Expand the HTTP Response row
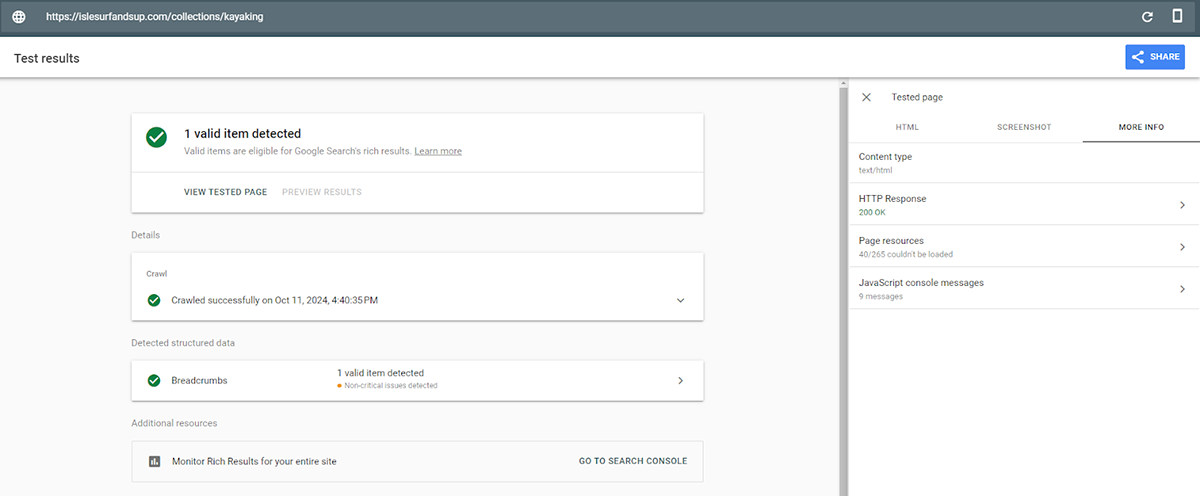The height and width of the screenshot is (496, 1200). tap(1024, 205)
